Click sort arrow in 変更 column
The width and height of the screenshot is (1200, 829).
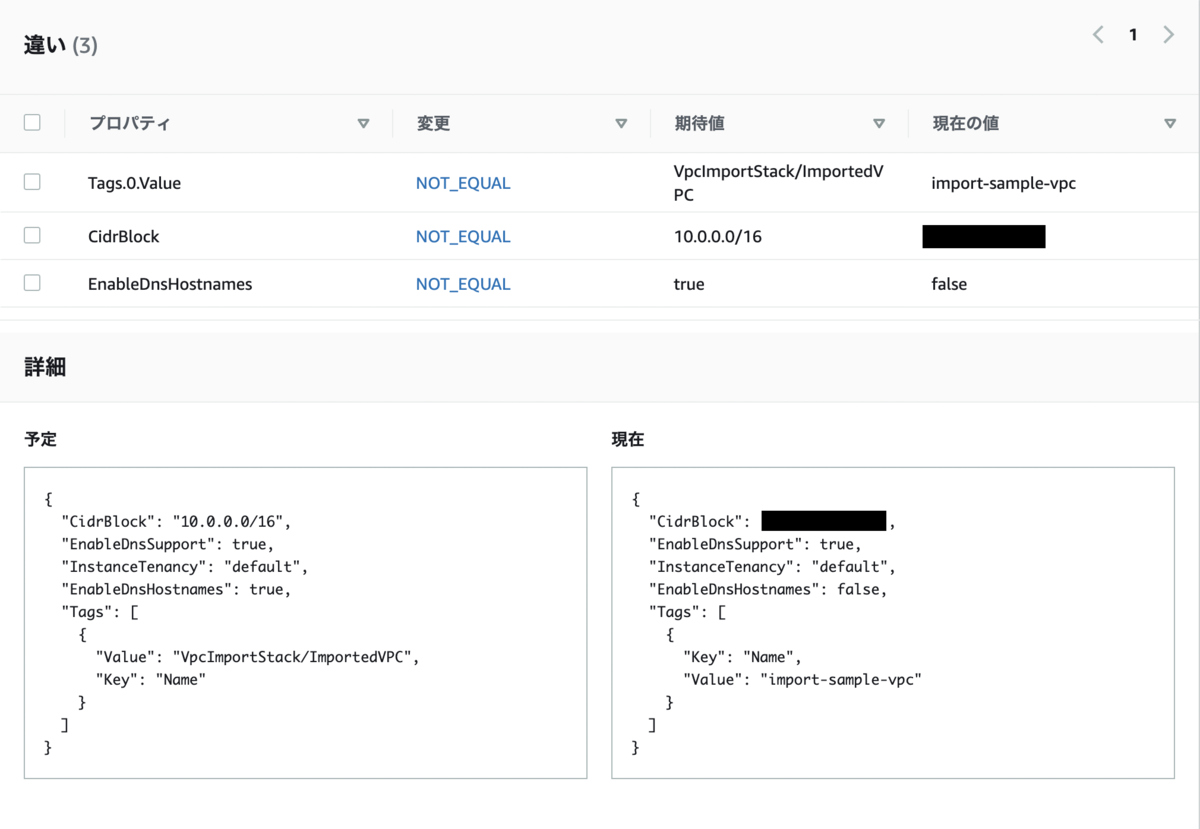(x=621, y=124)
